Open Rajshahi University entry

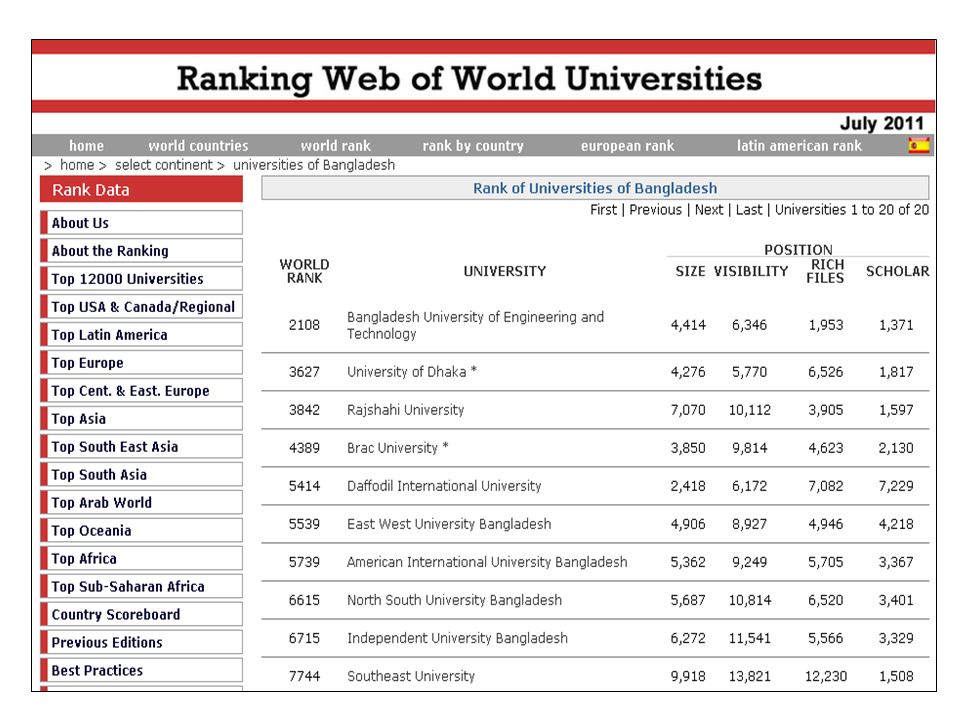click(405, 410)
